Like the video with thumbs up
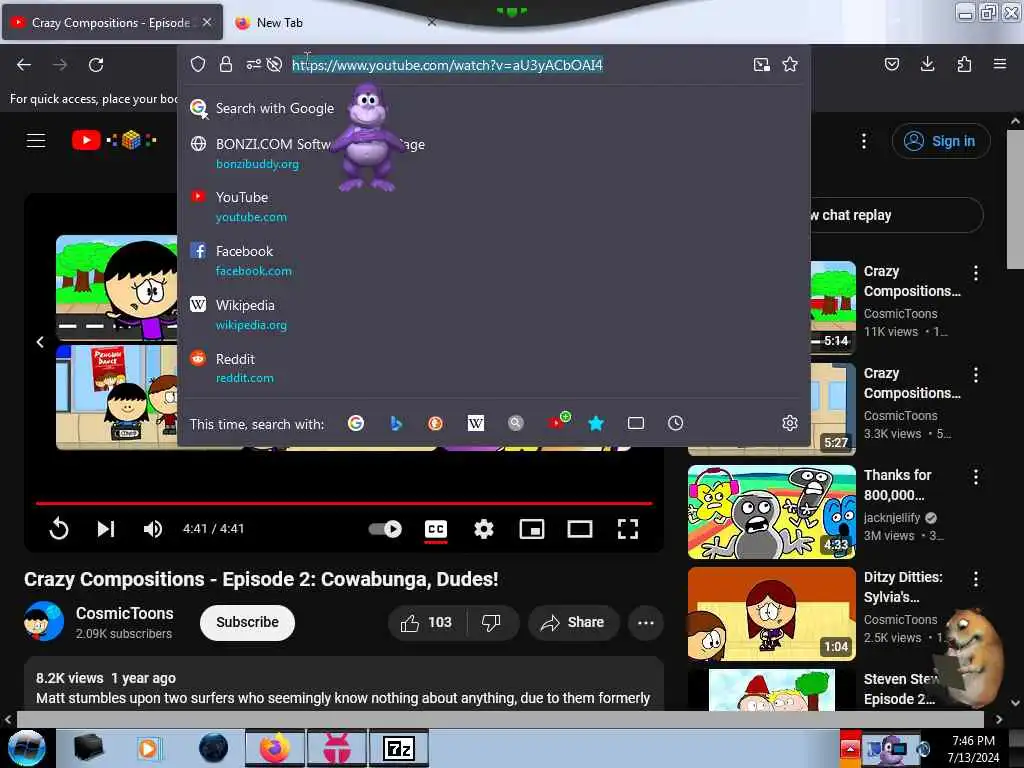This screenshot has width=1024, height=768. [427, 622]
